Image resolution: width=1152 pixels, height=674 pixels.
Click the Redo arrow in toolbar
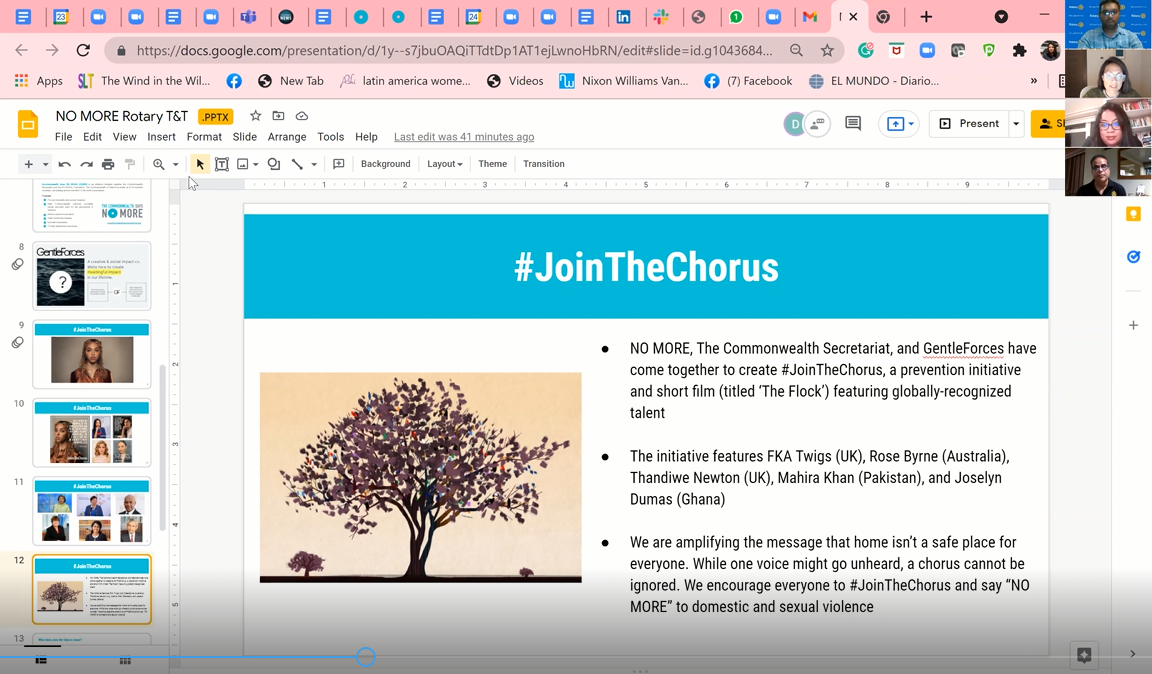pyautogui.click(x=86, y=164)
